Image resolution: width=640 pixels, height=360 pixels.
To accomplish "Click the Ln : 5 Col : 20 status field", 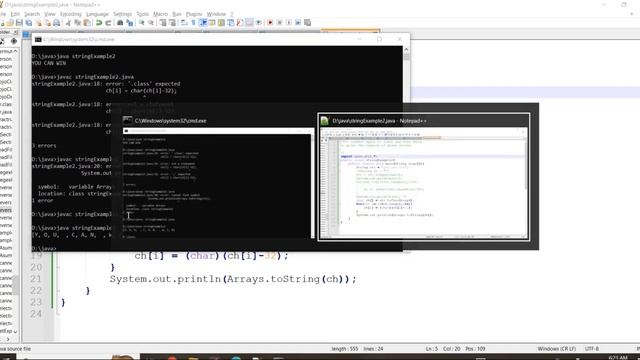I will pyautogui.click(x=456, y=349).
